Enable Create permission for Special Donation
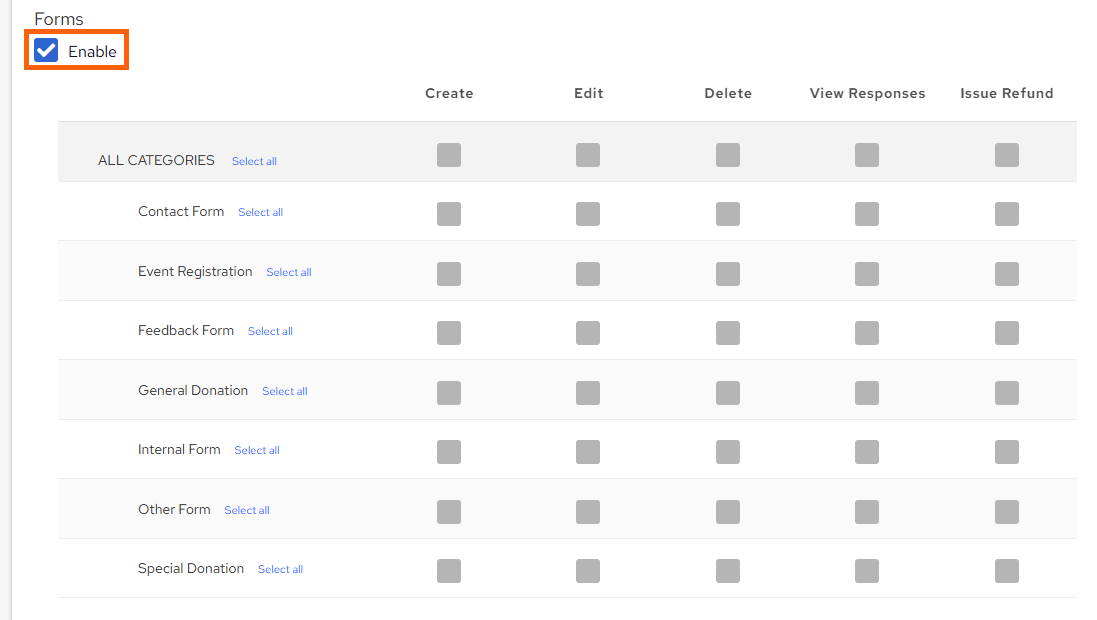The width and height of the screenshot is (1097, 620). [x=449, y=571]
